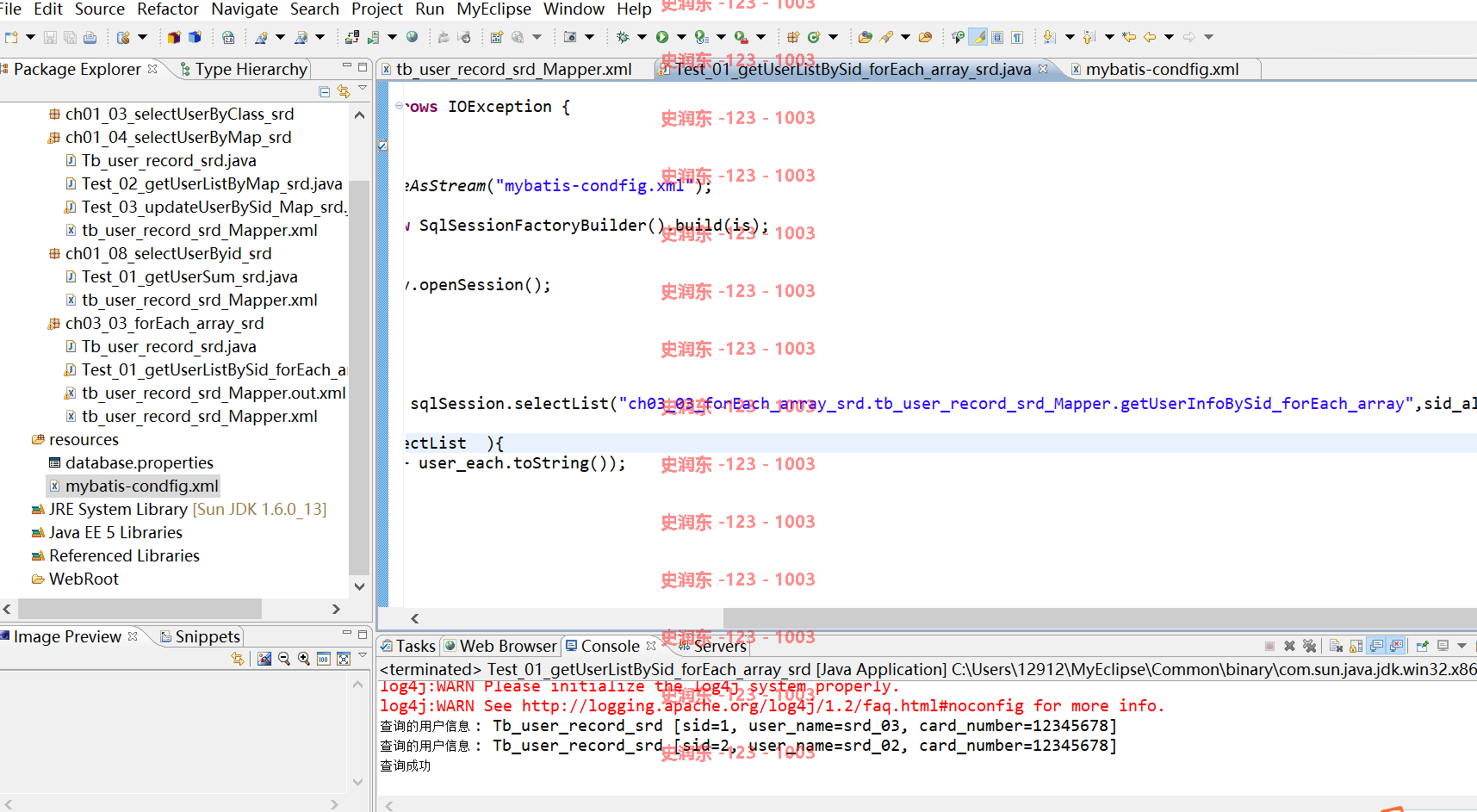Open the Display Selected Console dropdown

click(x=1461, y=646)
